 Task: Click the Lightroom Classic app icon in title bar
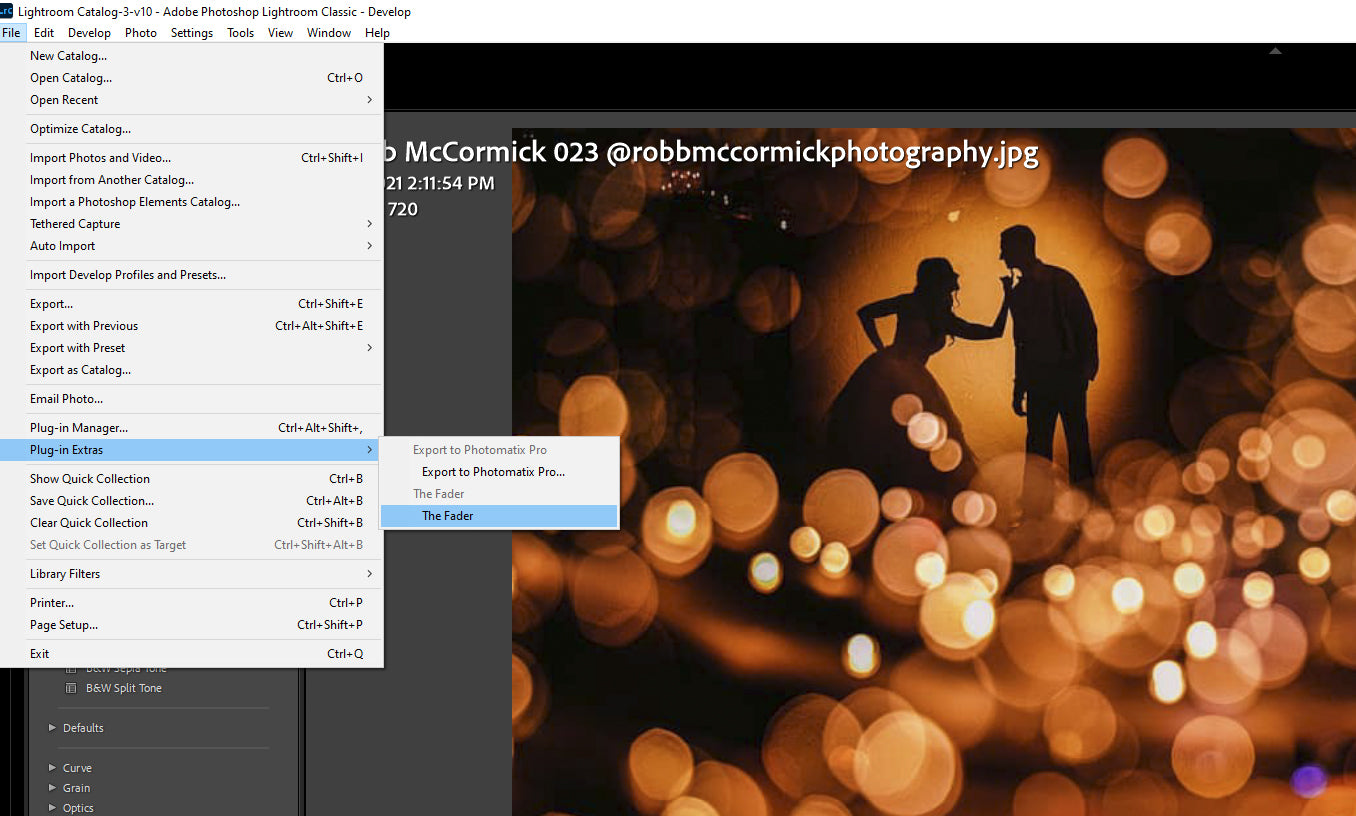(x=6, y=11)
